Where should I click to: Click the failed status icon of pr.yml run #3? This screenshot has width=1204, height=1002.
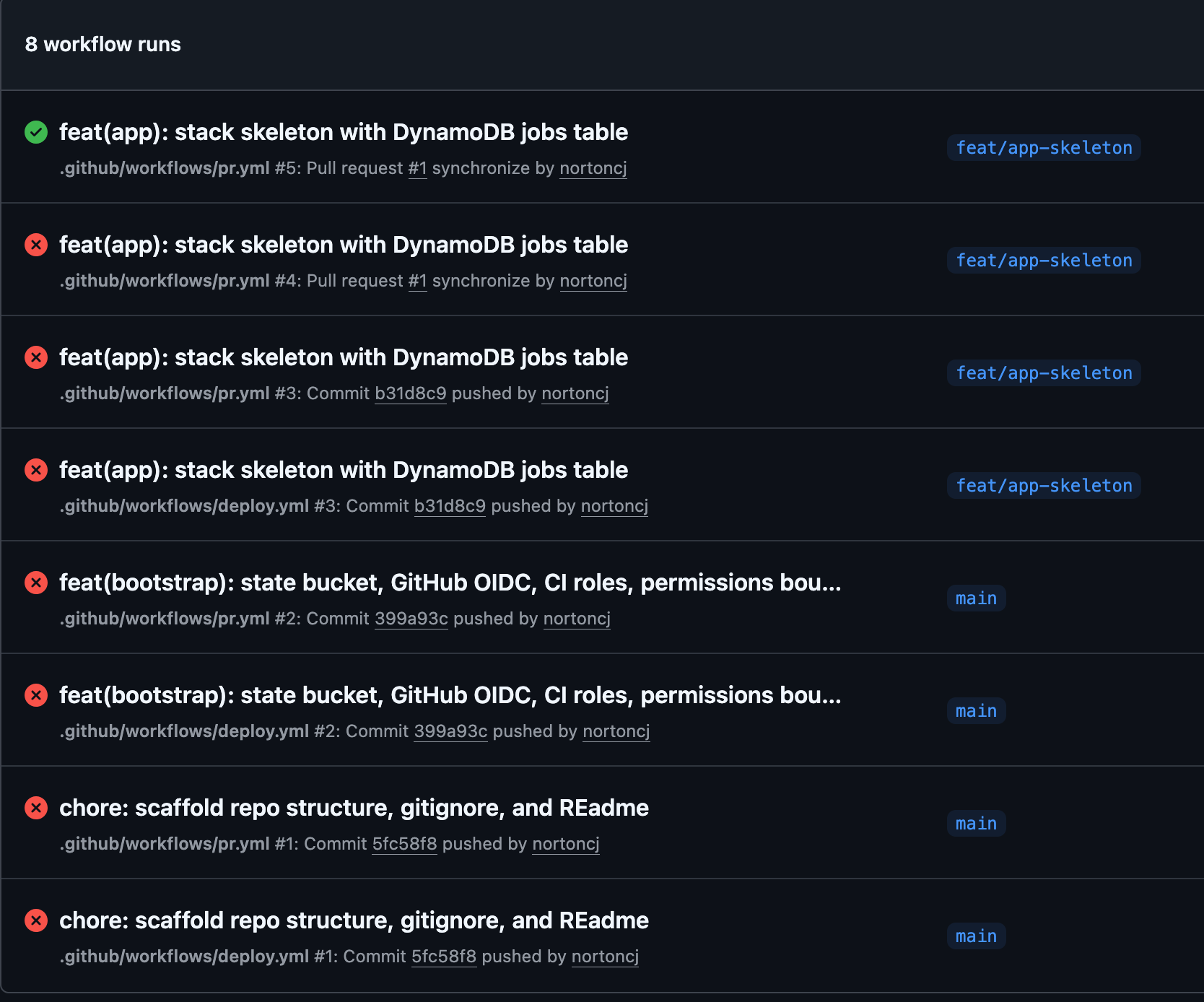coord(36,357)
